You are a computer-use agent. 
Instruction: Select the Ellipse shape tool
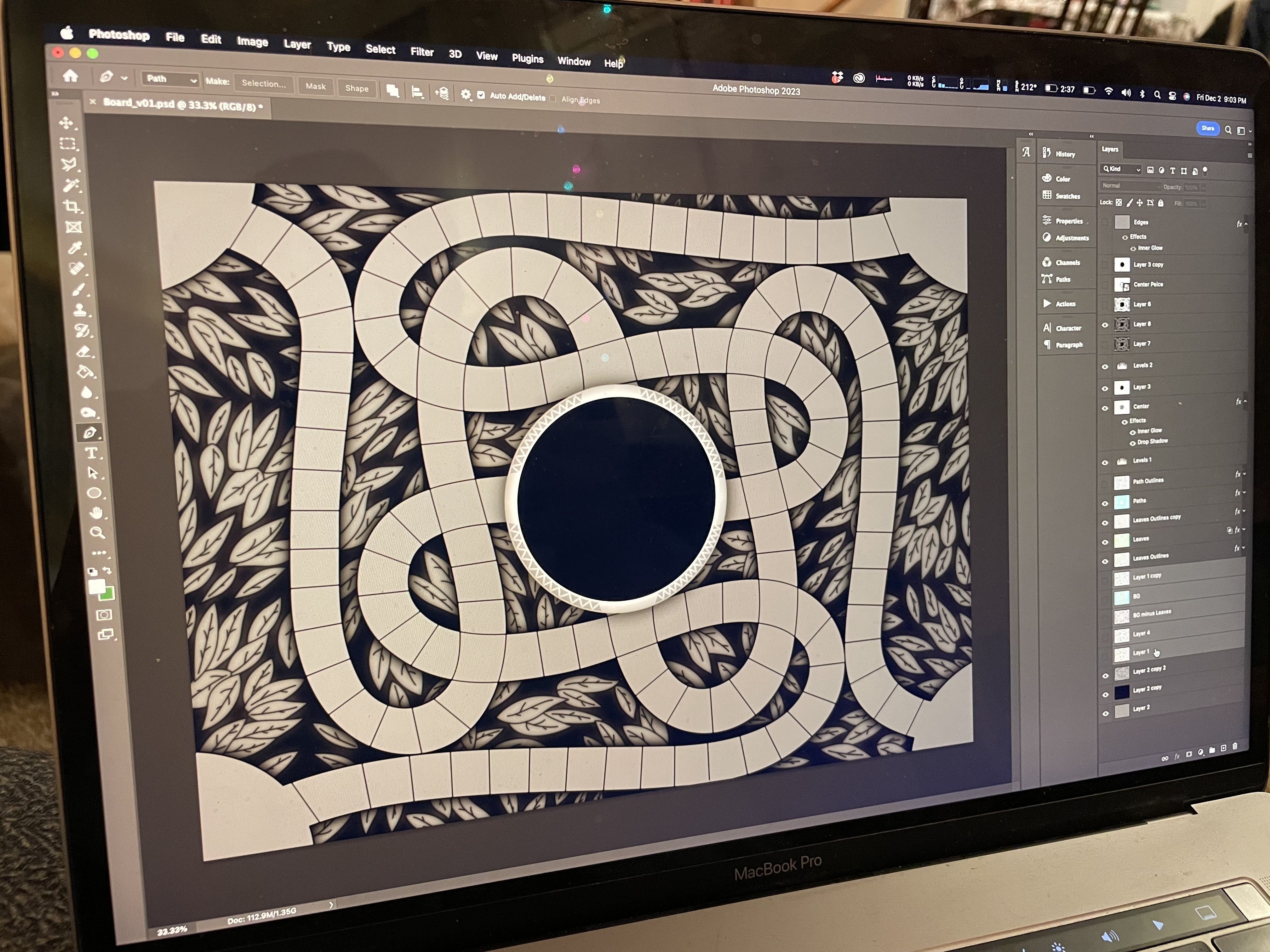point(94,494)
